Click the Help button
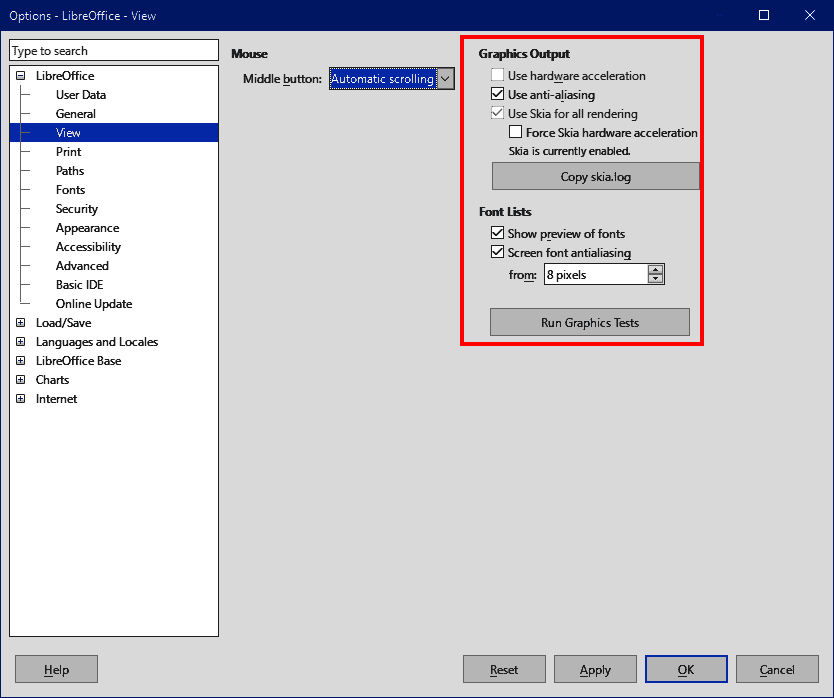Viewport: 834px width, 698px height. tap(56, 669)
